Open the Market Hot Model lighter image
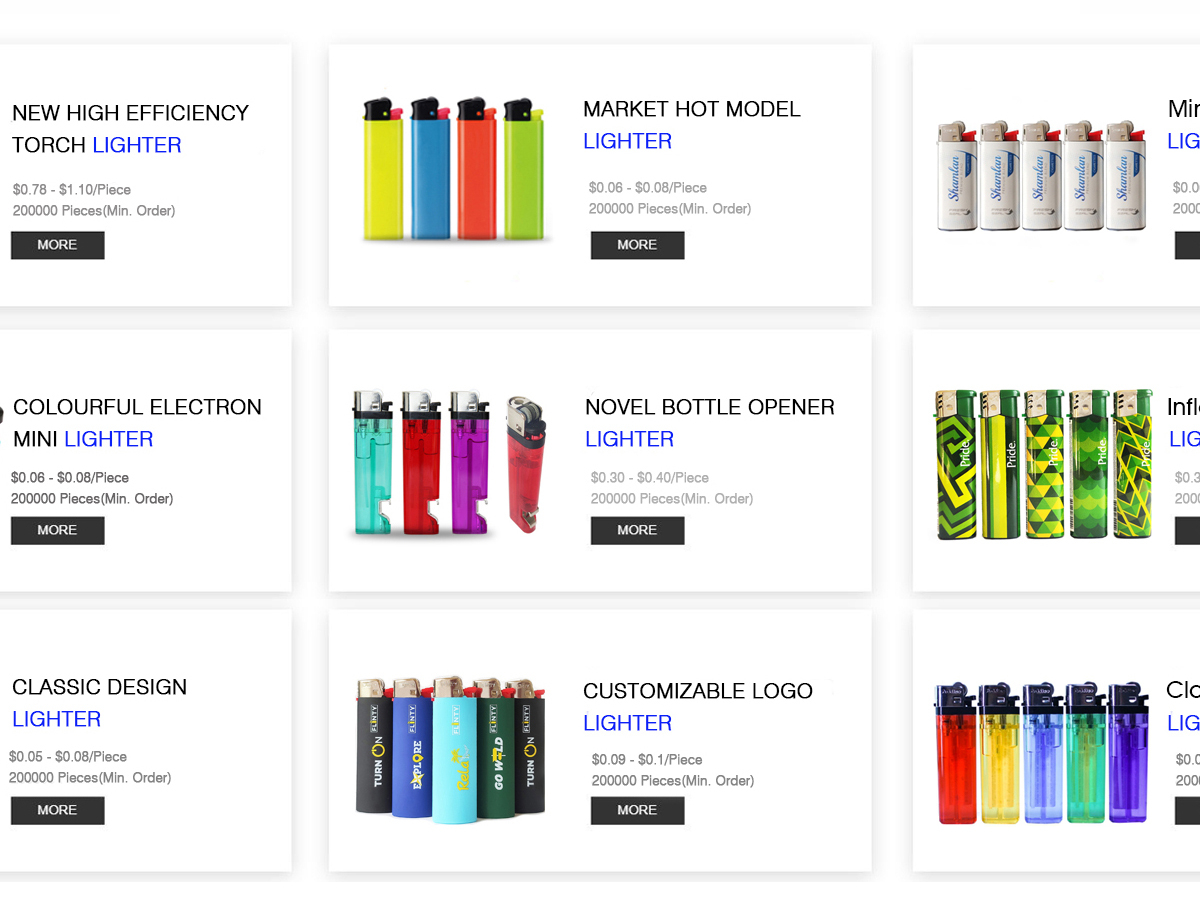The height and width of the screenshot is (914, 1200). (x=453, y=169)
